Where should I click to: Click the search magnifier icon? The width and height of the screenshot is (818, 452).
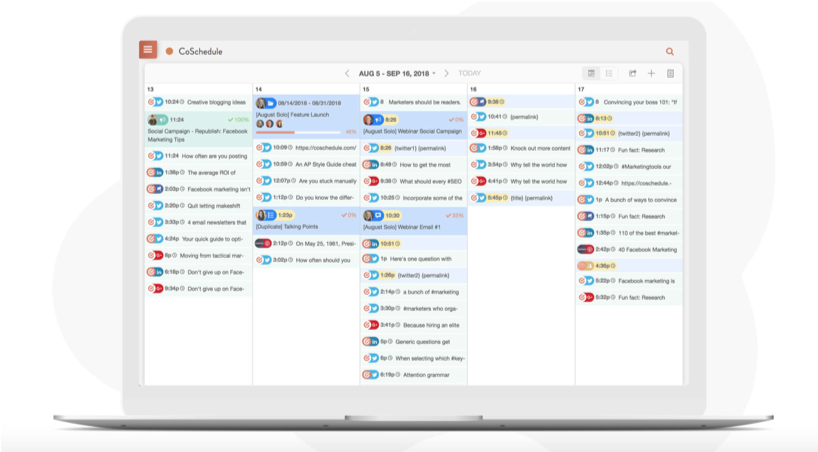pyautogui.click(x=670, y=51)
